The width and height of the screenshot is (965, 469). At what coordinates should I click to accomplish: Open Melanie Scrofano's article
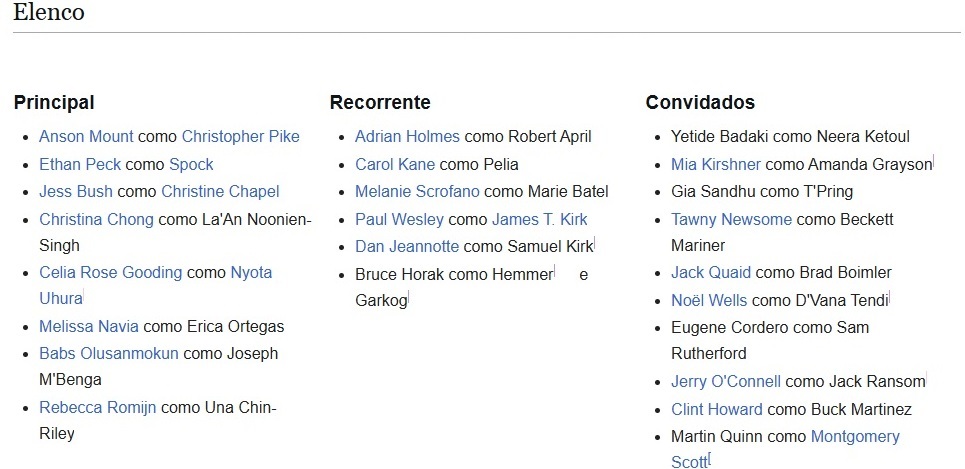pyautogui.click(x=417, y=192)
